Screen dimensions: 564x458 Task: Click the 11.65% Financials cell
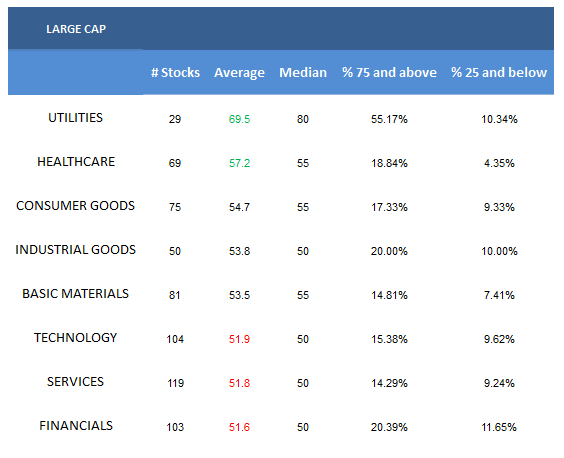499,427
